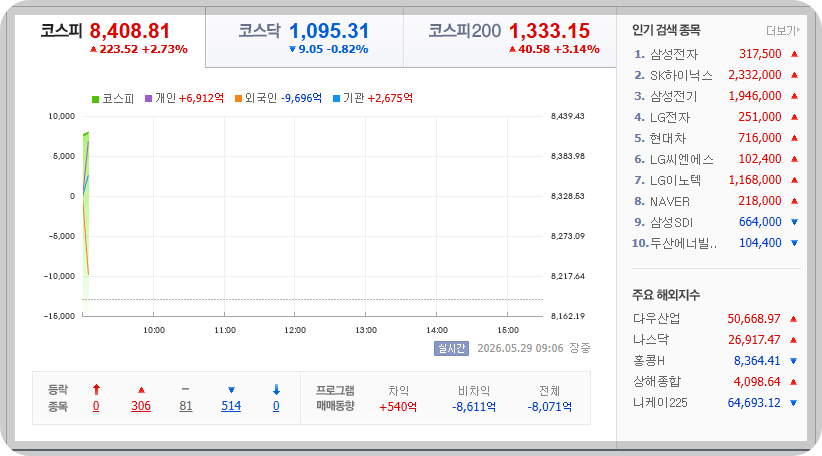The width and height of the screenshot is (822, 456).
Task: Click the red upper-limit arrow icon
Action: (x=96, y=389)
